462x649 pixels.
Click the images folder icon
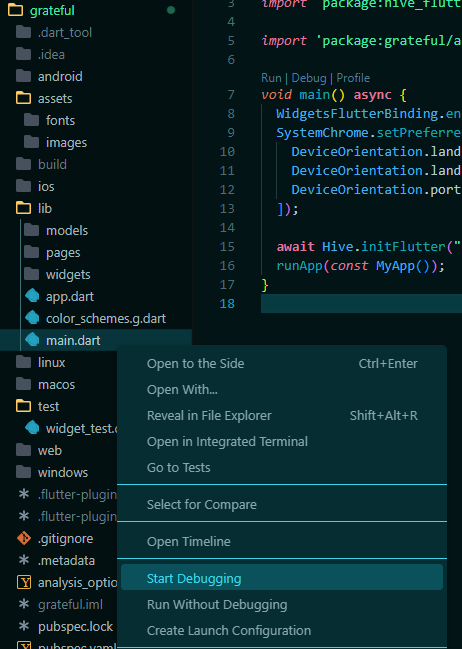pyautogui.click(x=31, y=142)
